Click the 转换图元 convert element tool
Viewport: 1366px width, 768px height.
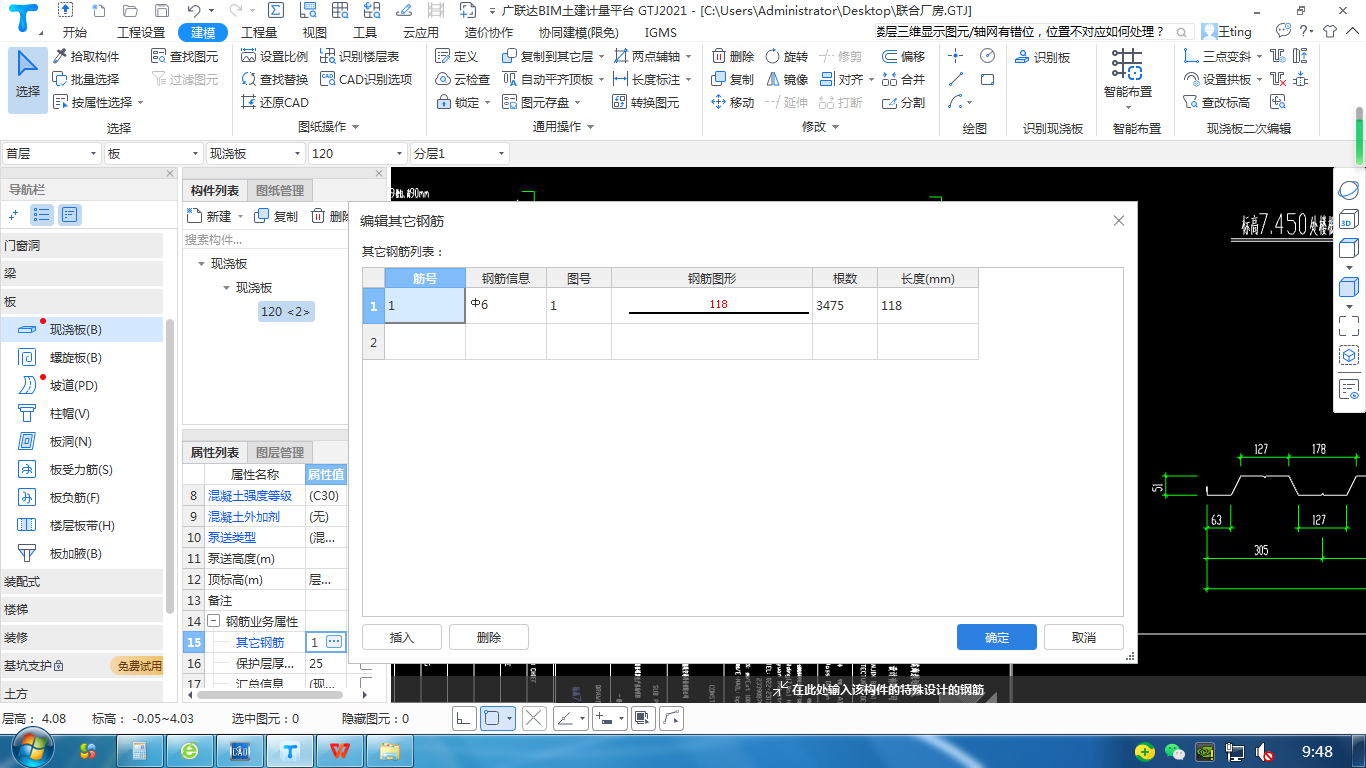(x=646, y=102)
